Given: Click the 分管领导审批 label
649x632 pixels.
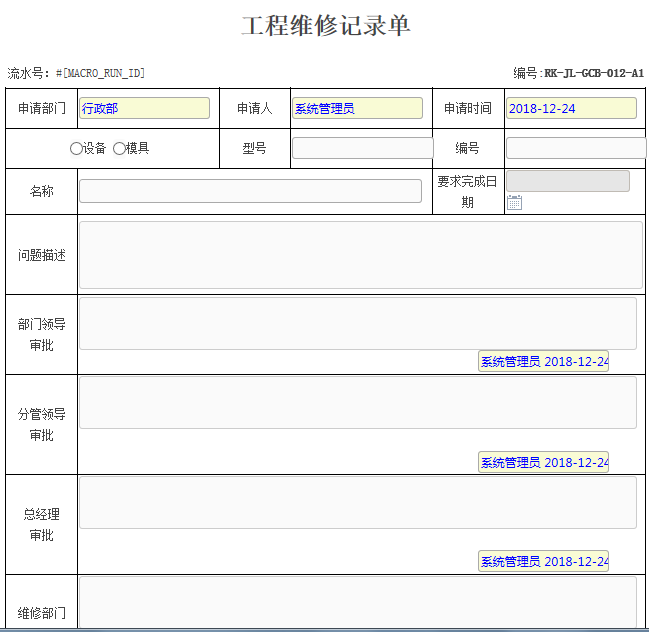Looking at the screenshot, I should (42, 424).
